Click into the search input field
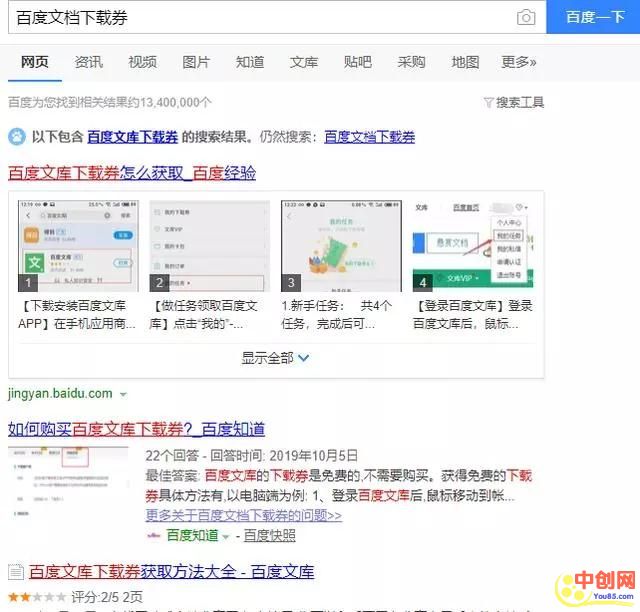The image size is (640, 612). 260,17
